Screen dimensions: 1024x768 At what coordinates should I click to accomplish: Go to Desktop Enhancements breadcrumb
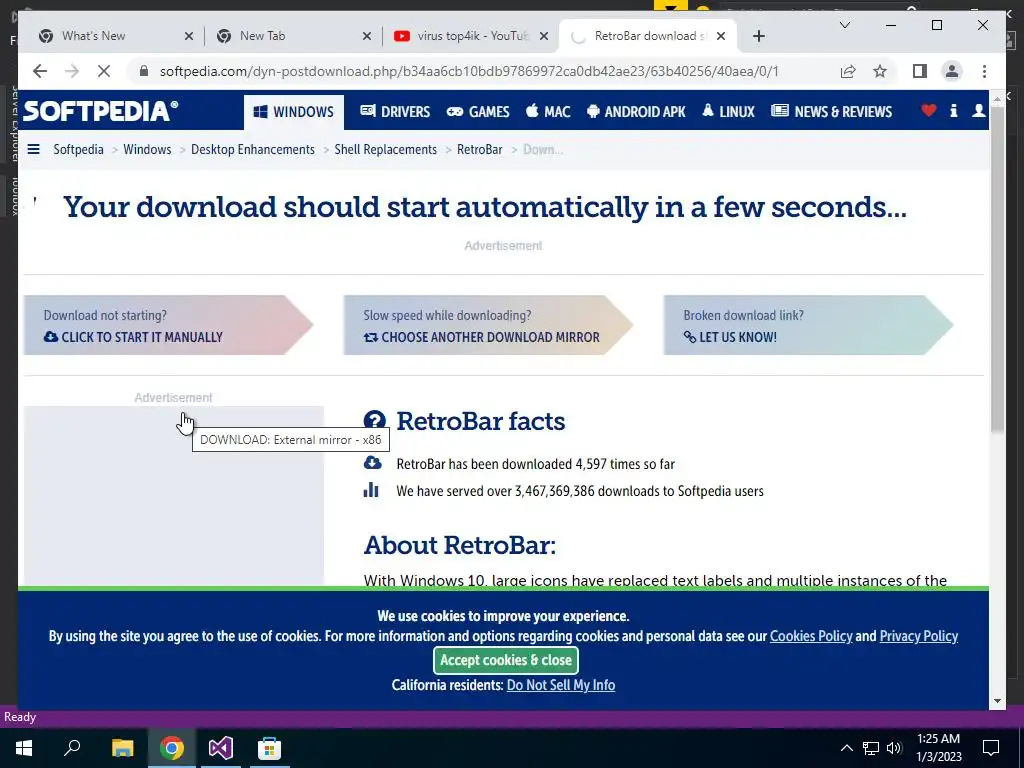pos(253,150)
